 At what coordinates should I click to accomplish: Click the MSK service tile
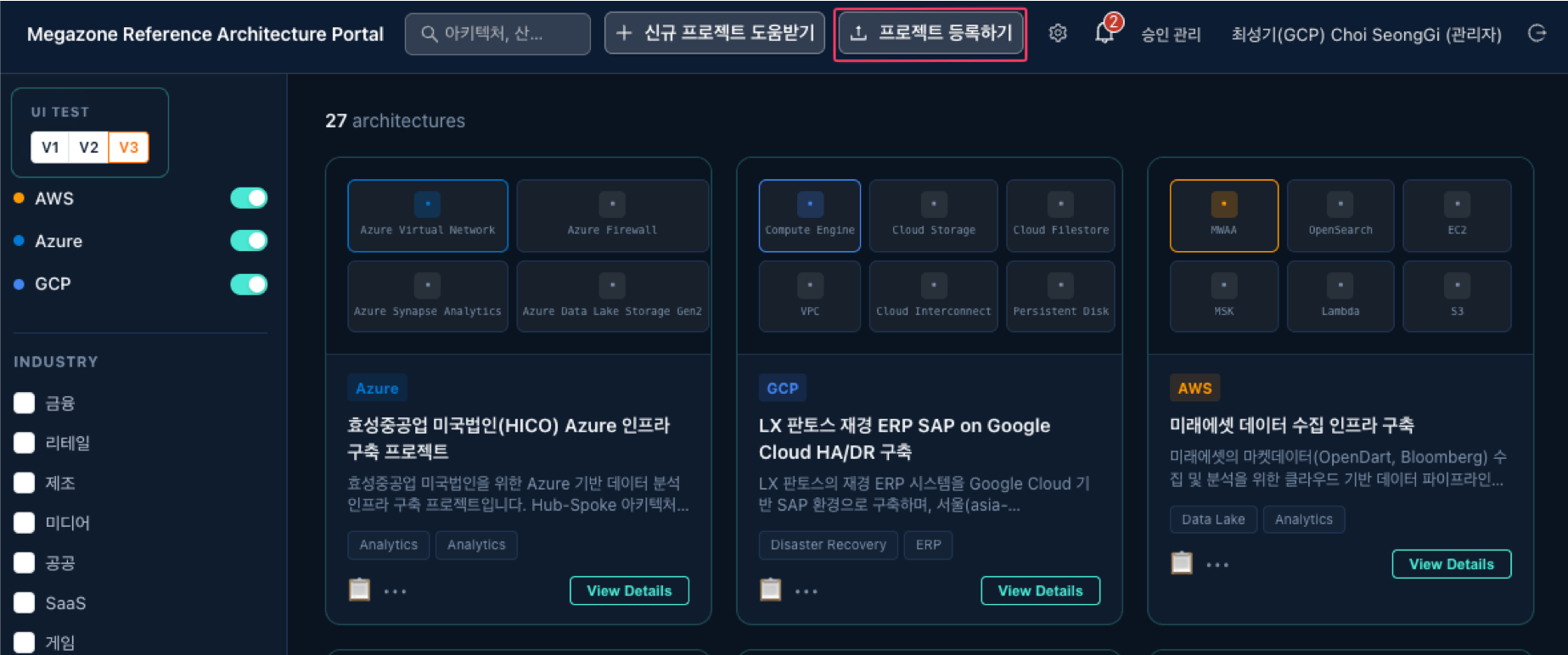(1224, 296)
